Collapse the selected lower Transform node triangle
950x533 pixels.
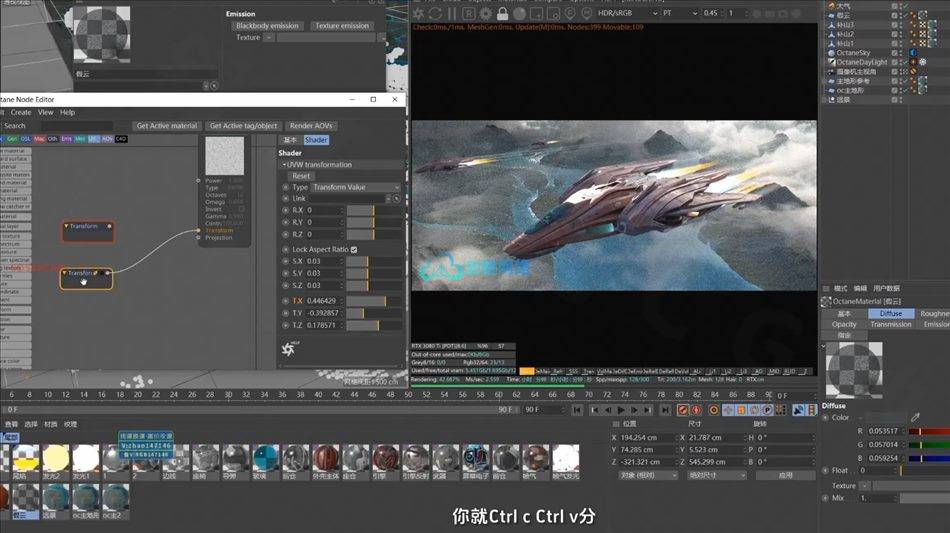(65, 273)
